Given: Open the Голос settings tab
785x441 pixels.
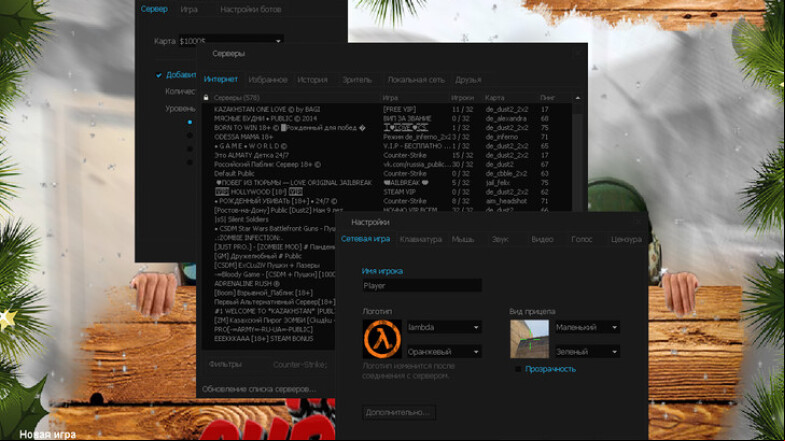Looking at the screenshot, I should click(582, 239).
